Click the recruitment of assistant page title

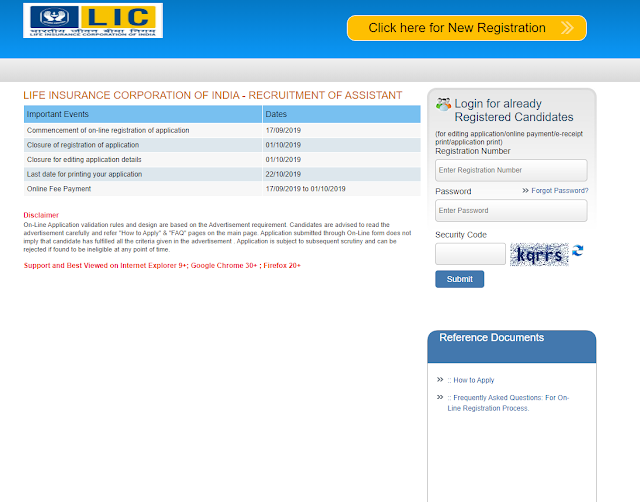tap(213, 95)
